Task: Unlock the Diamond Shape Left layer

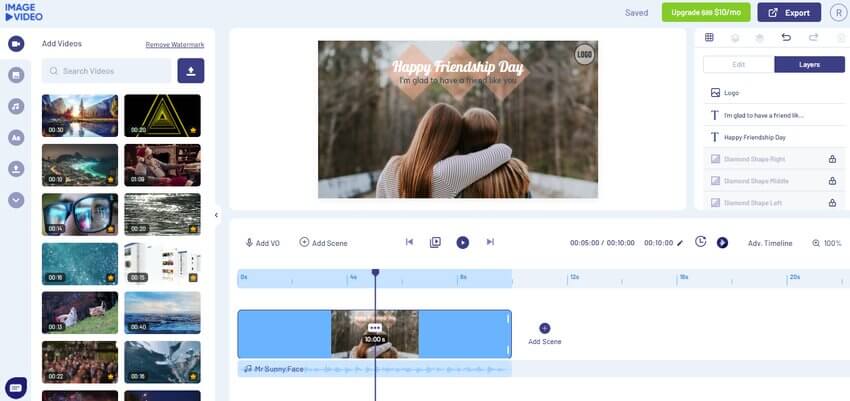Action: pos(832,203)
